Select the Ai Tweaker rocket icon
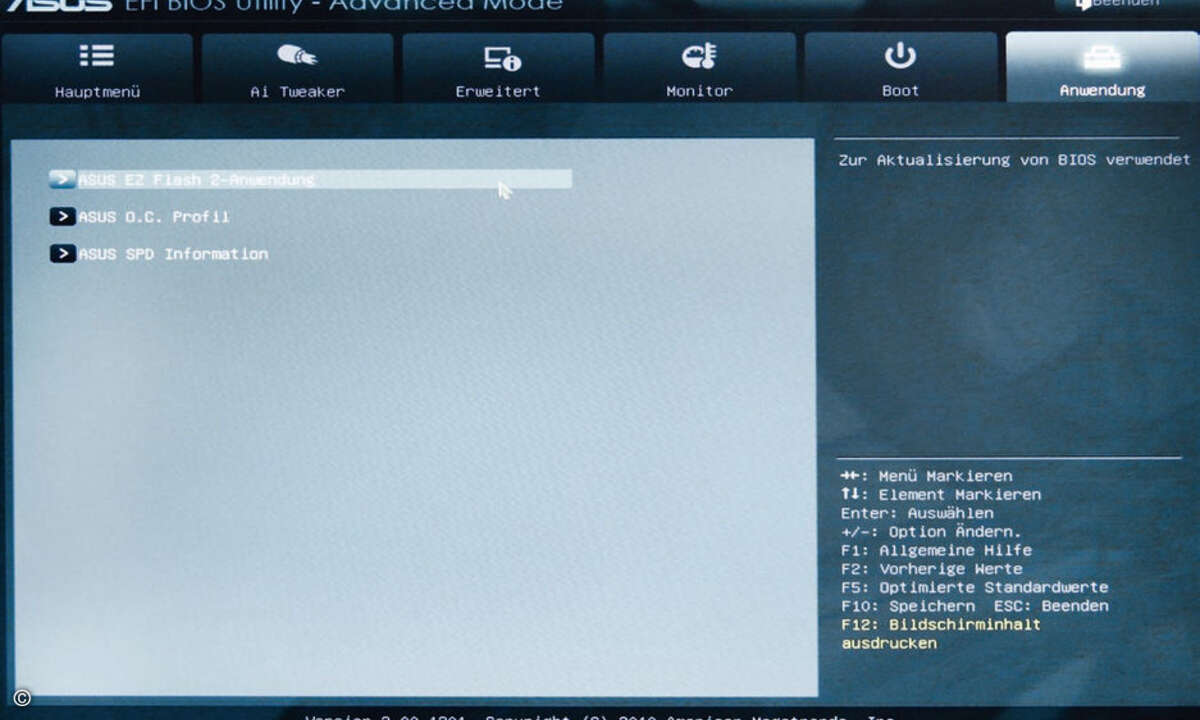 tap(297, 55)
